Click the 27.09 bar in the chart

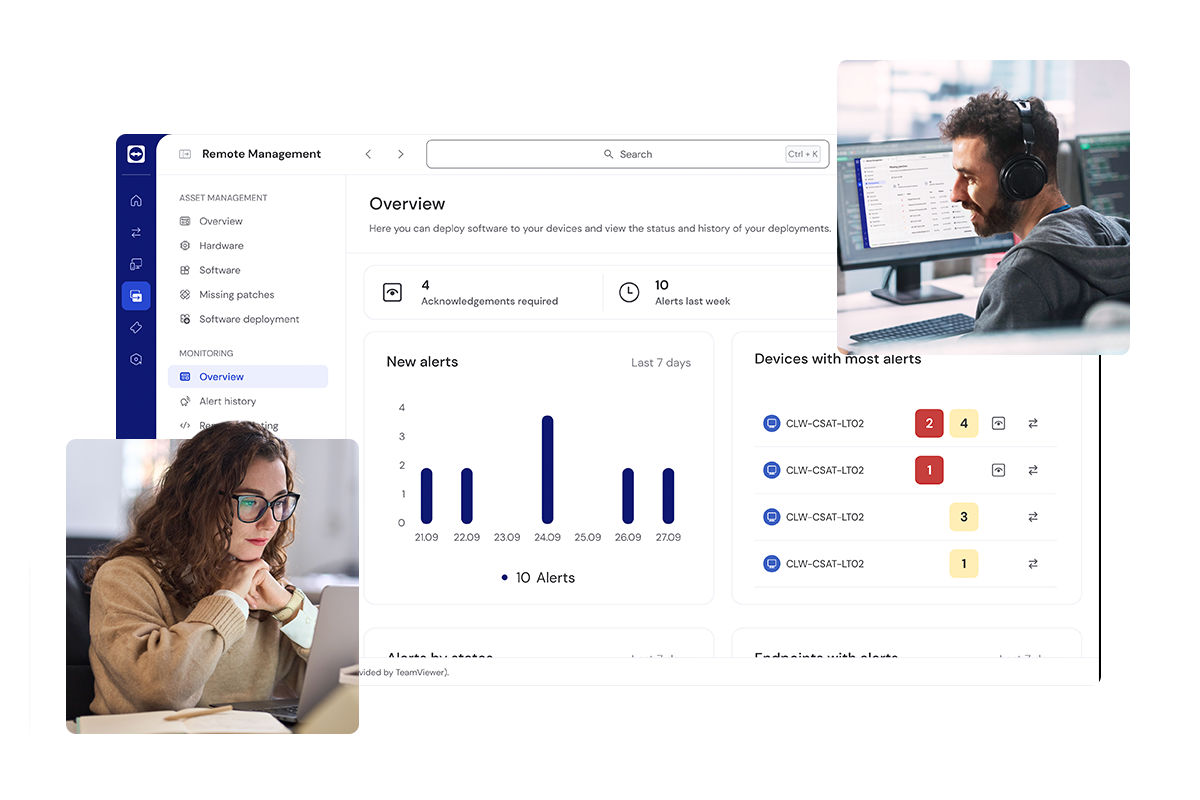[x=668, y=496]
